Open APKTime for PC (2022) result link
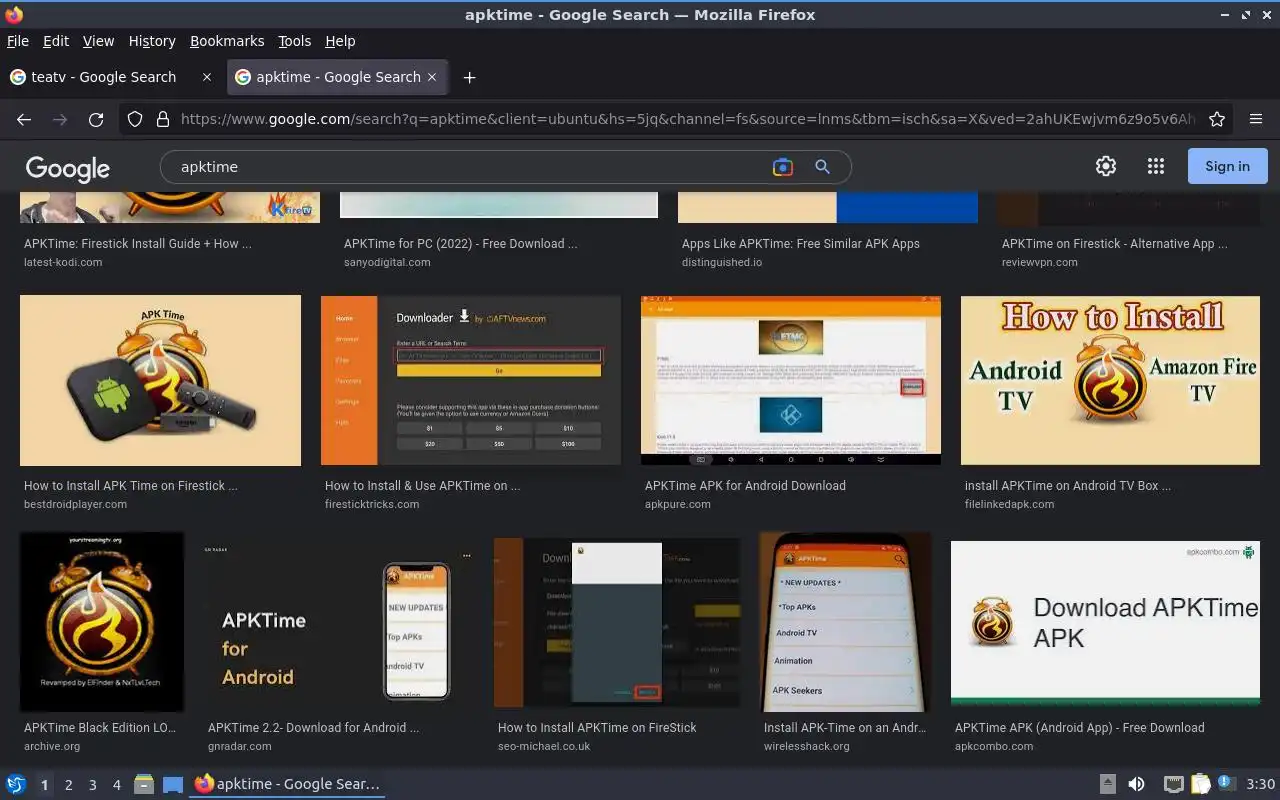The width and height of the screenshot is (1280, 800). (460, 243)
